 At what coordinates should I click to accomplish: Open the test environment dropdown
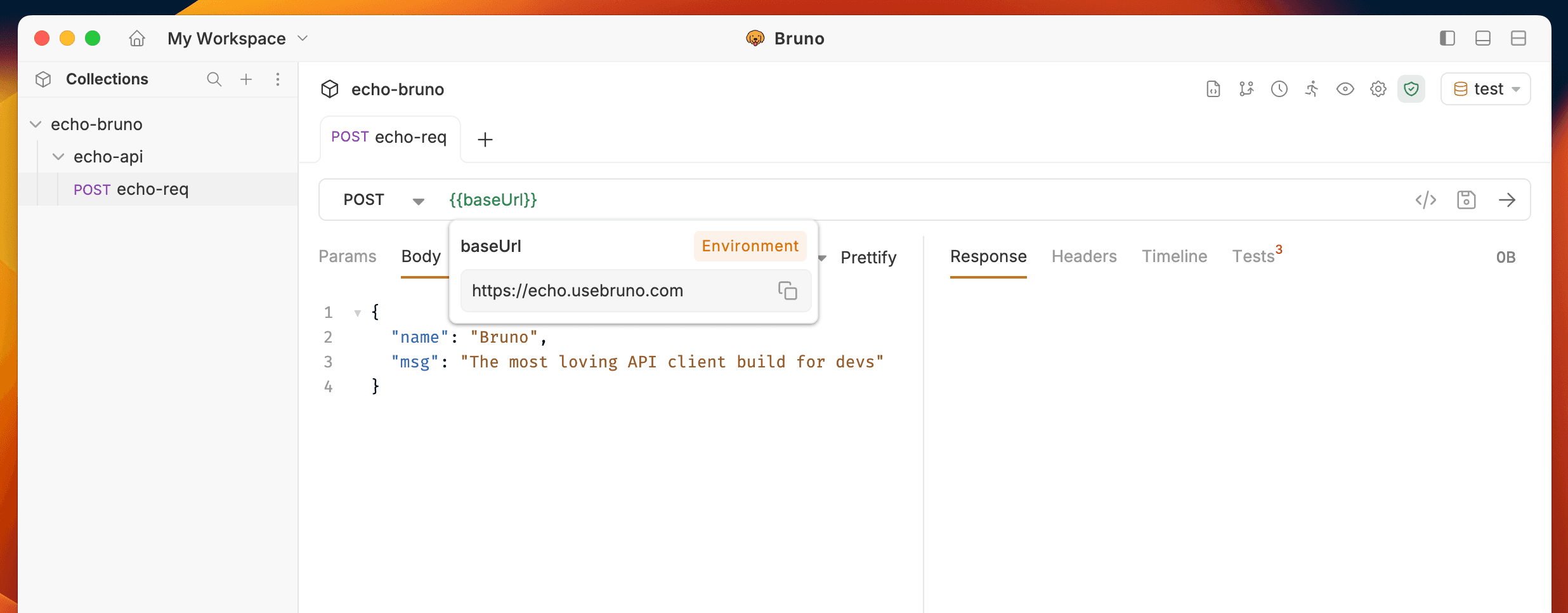coord(1486,89)
